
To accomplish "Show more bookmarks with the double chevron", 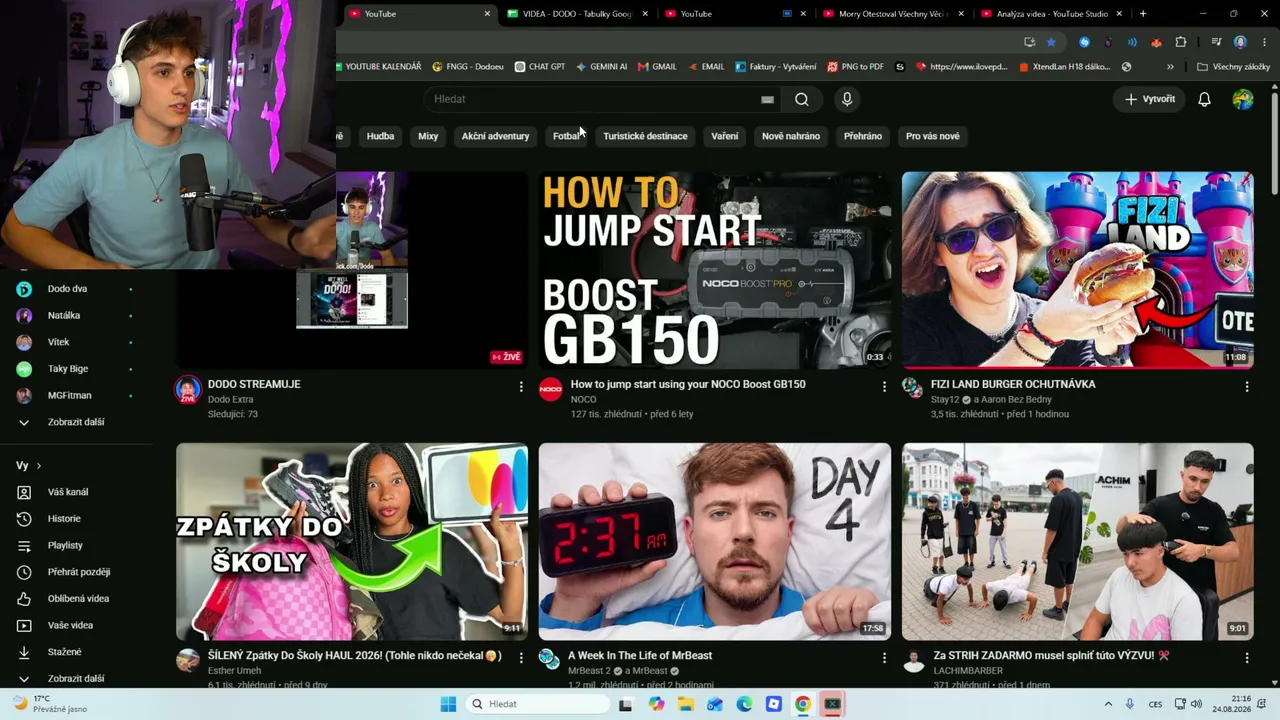I will point(1170,67).
